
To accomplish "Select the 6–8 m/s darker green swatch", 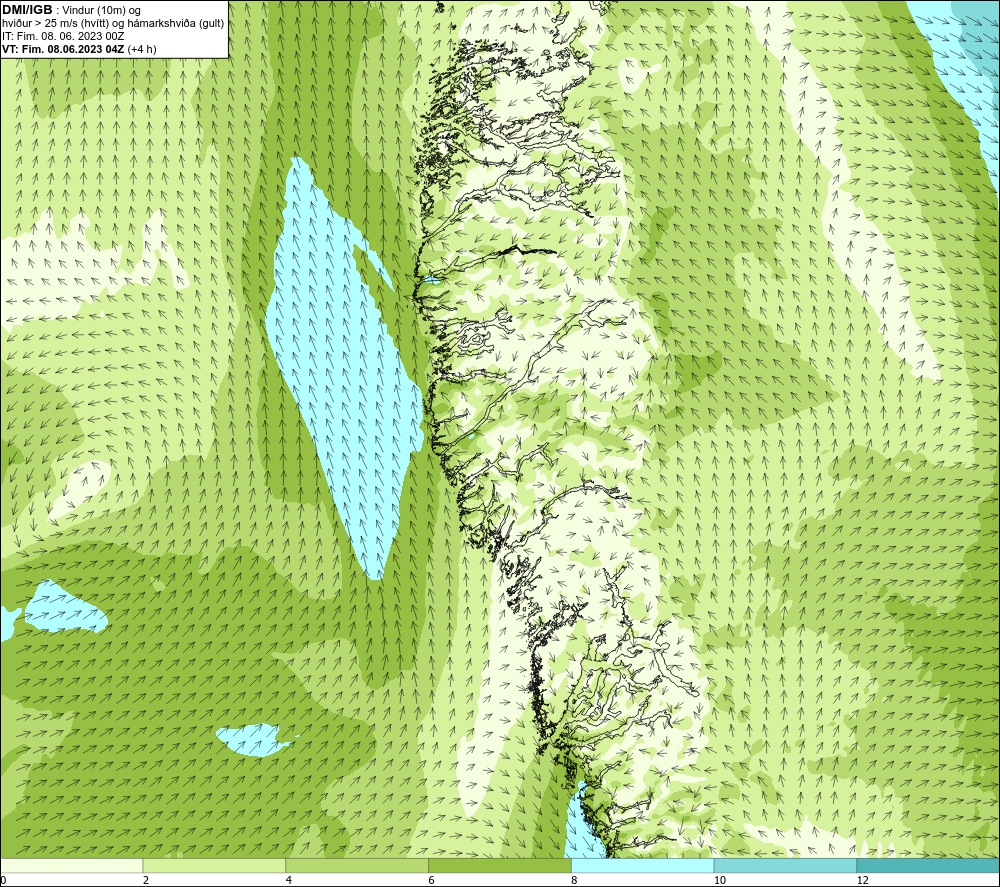I will [500, 865].
